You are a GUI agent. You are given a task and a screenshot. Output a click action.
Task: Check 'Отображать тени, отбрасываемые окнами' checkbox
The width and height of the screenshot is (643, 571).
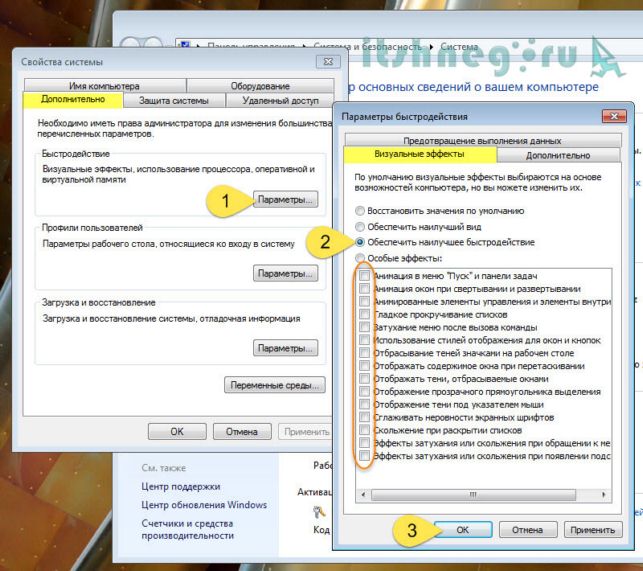(364, 378)
